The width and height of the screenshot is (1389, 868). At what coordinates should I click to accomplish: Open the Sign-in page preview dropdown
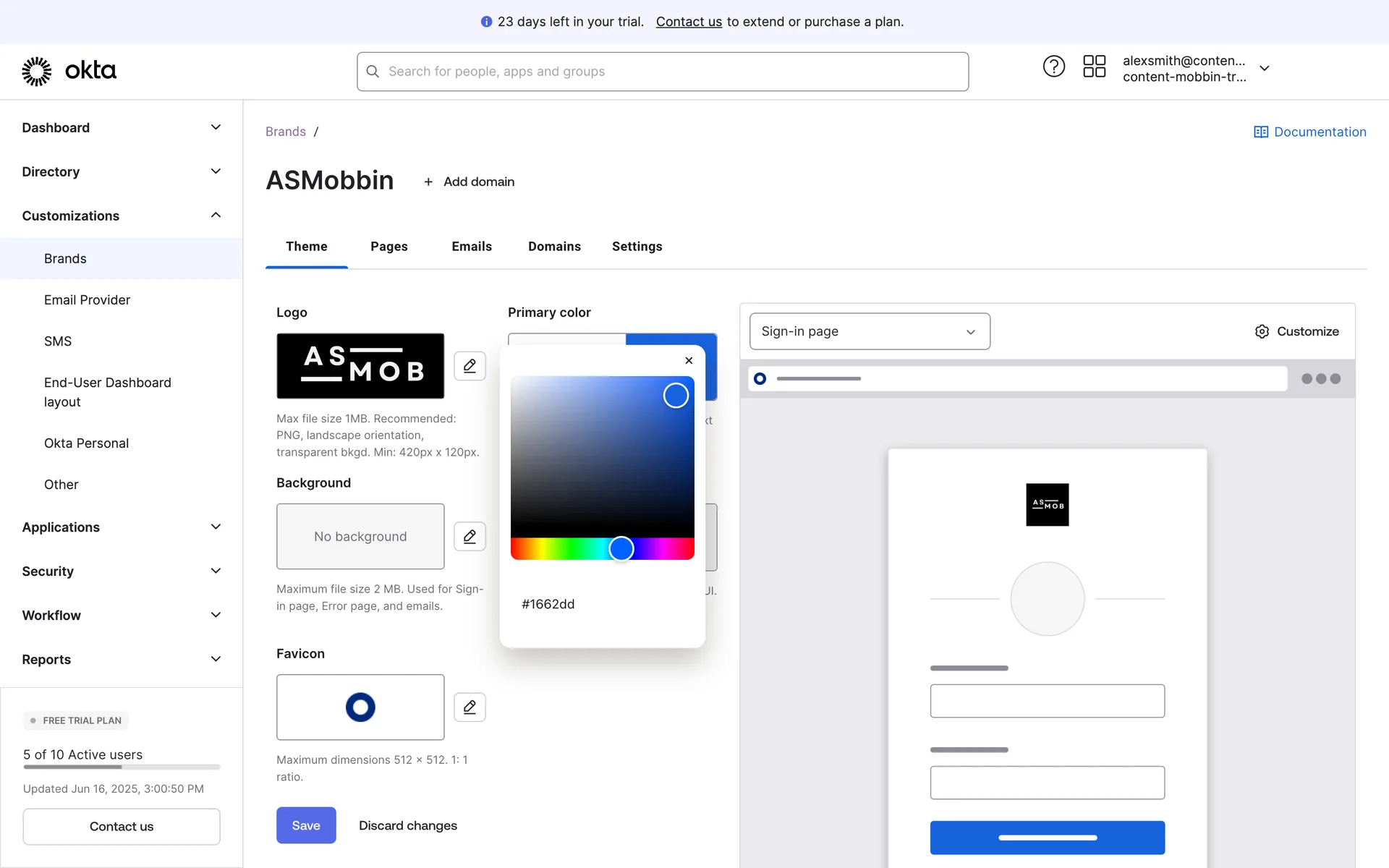(x=869, y=331)
